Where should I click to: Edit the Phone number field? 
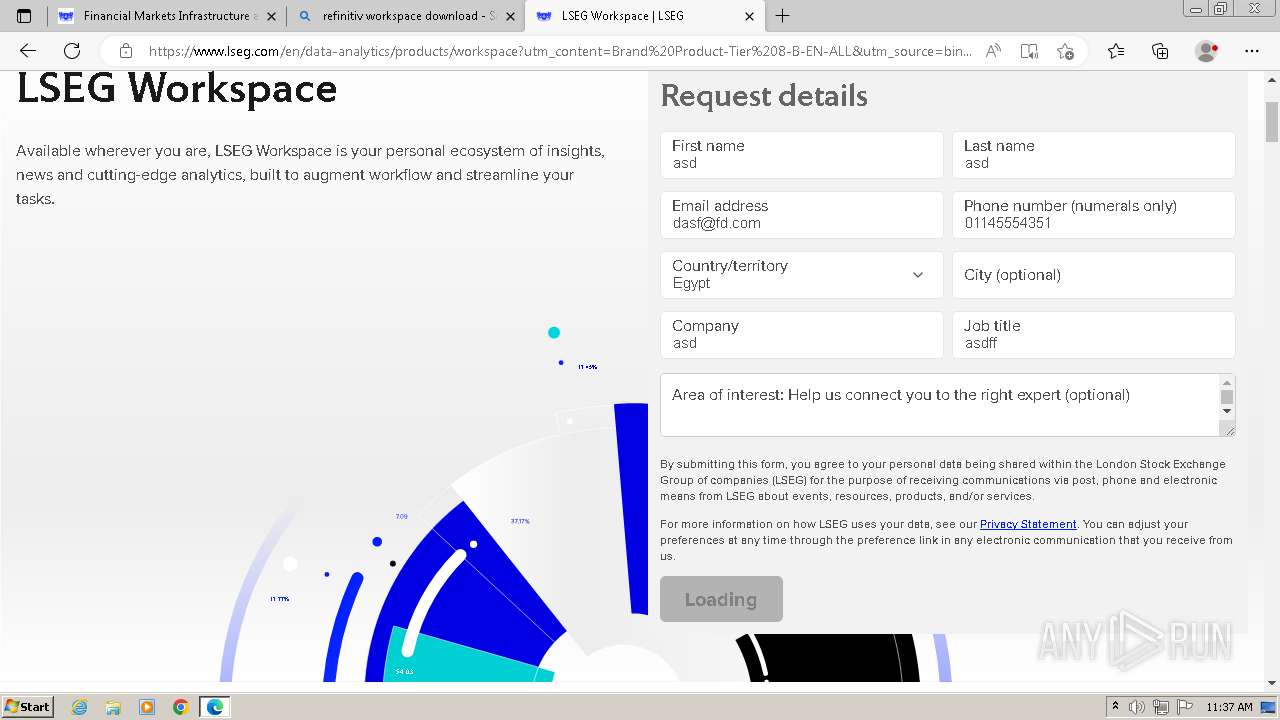pos(1093,215)
